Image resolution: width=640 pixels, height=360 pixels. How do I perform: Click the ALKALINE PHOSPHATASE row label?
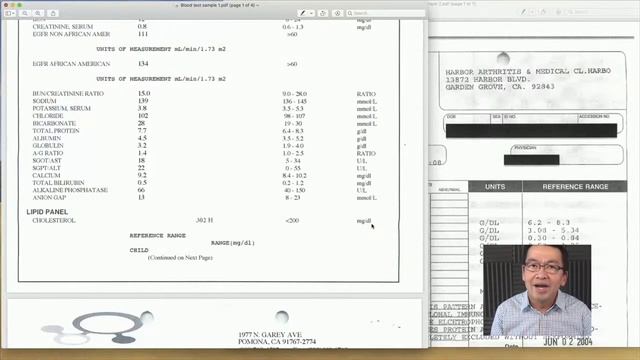[x=70, y=190]
